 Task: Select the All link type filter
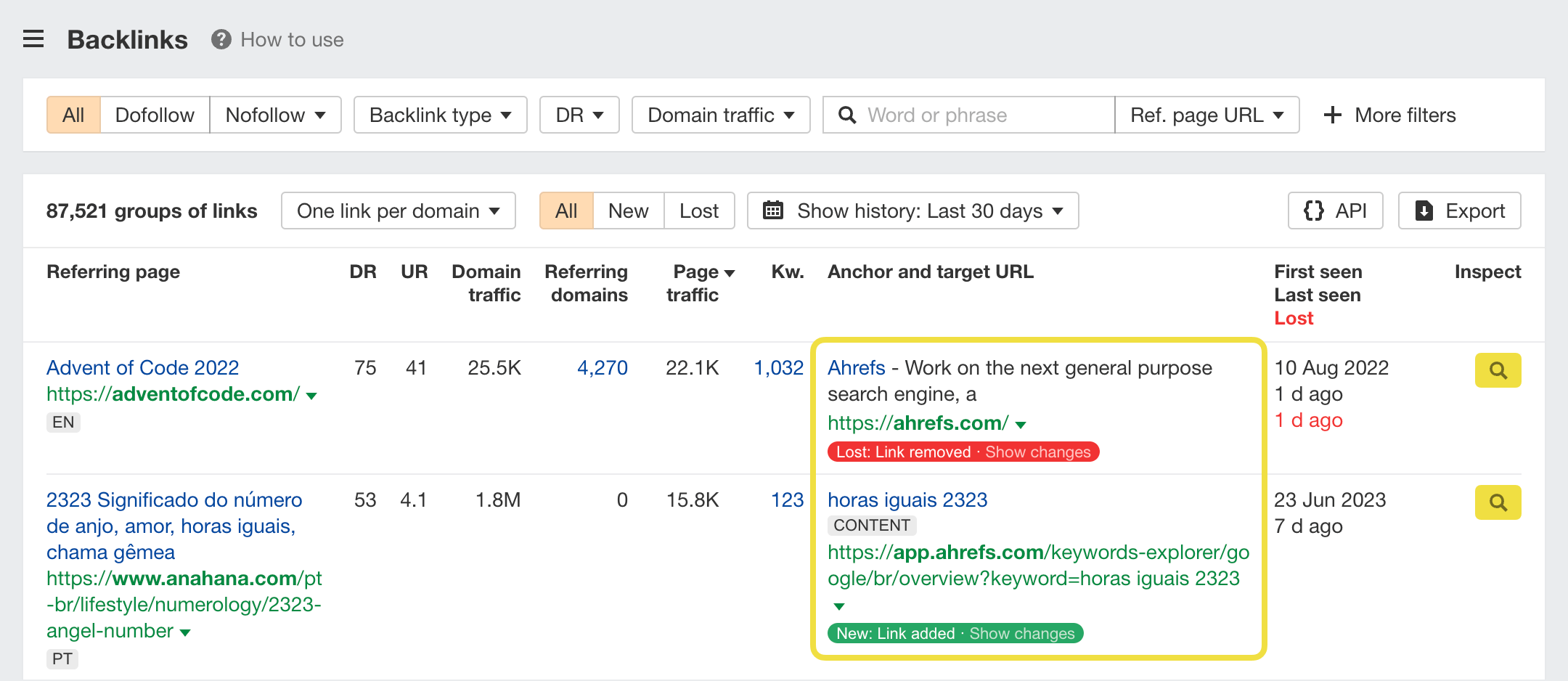pos(73,115)
